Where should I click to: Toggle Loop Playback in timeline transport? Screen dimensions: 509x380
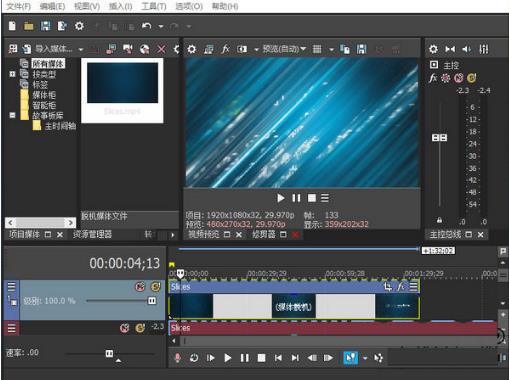click(x=194, y=358)
